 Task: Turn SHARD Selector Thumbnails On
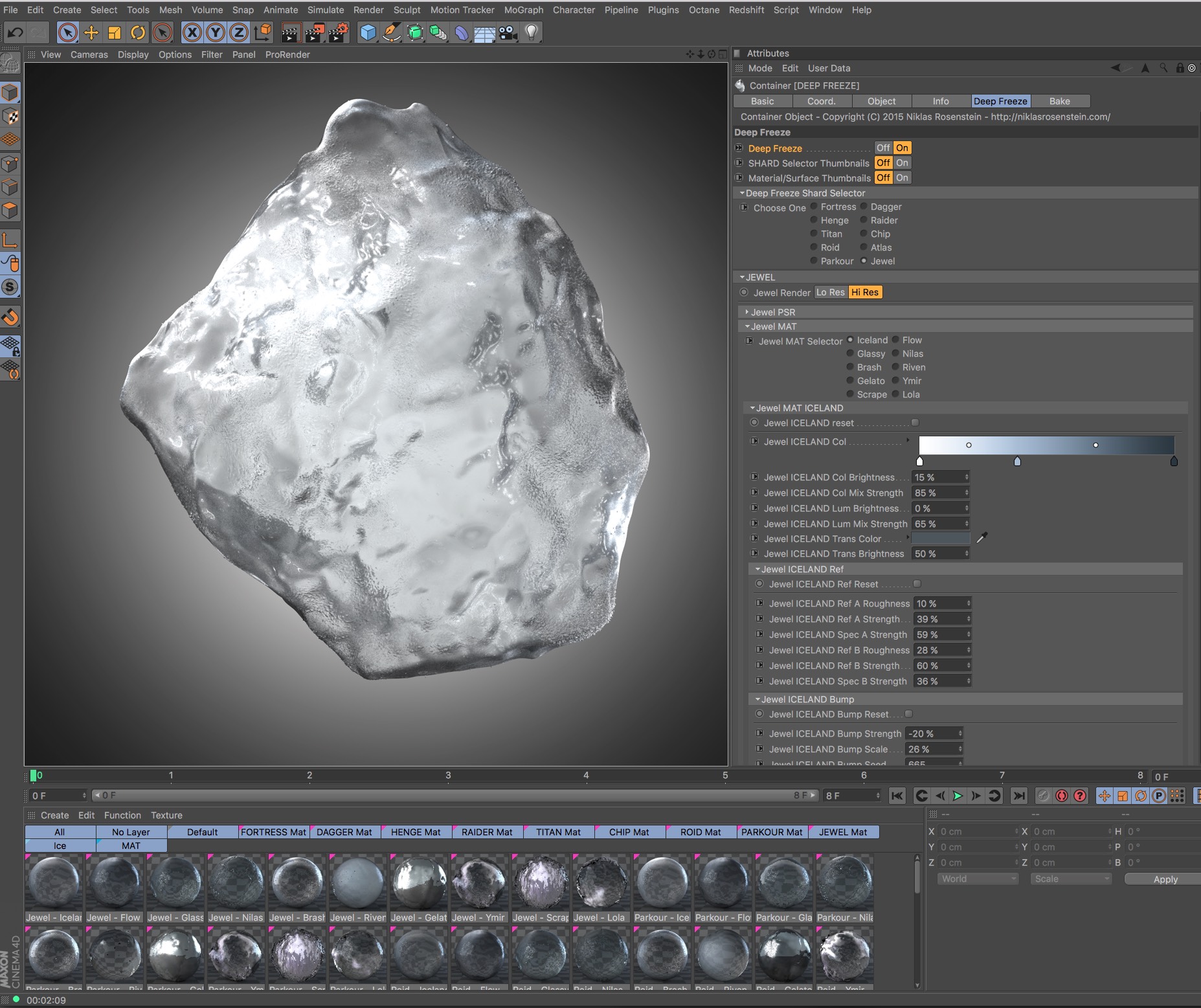pos(902,162)
